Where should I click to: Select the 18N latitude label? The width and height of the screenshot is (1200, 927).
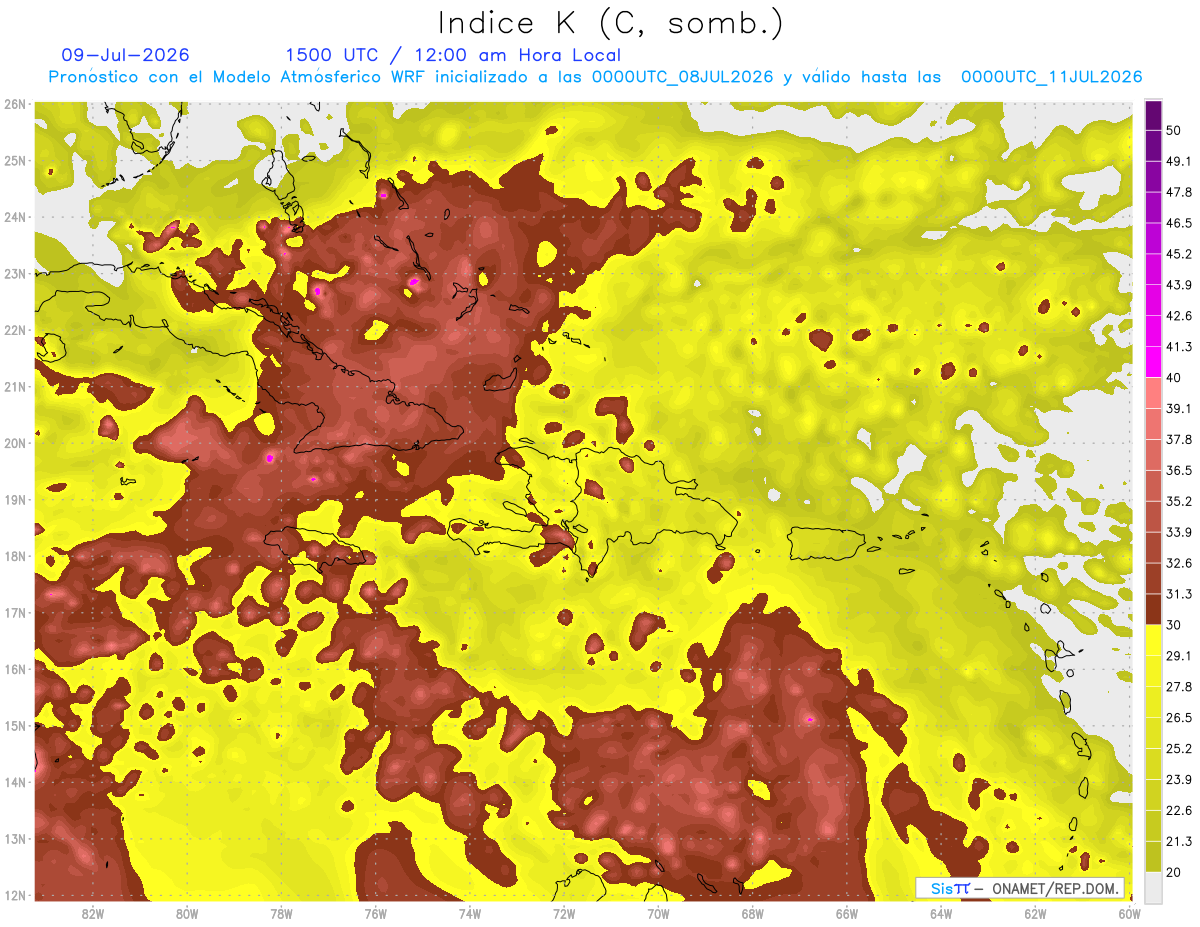click(15, 556)
